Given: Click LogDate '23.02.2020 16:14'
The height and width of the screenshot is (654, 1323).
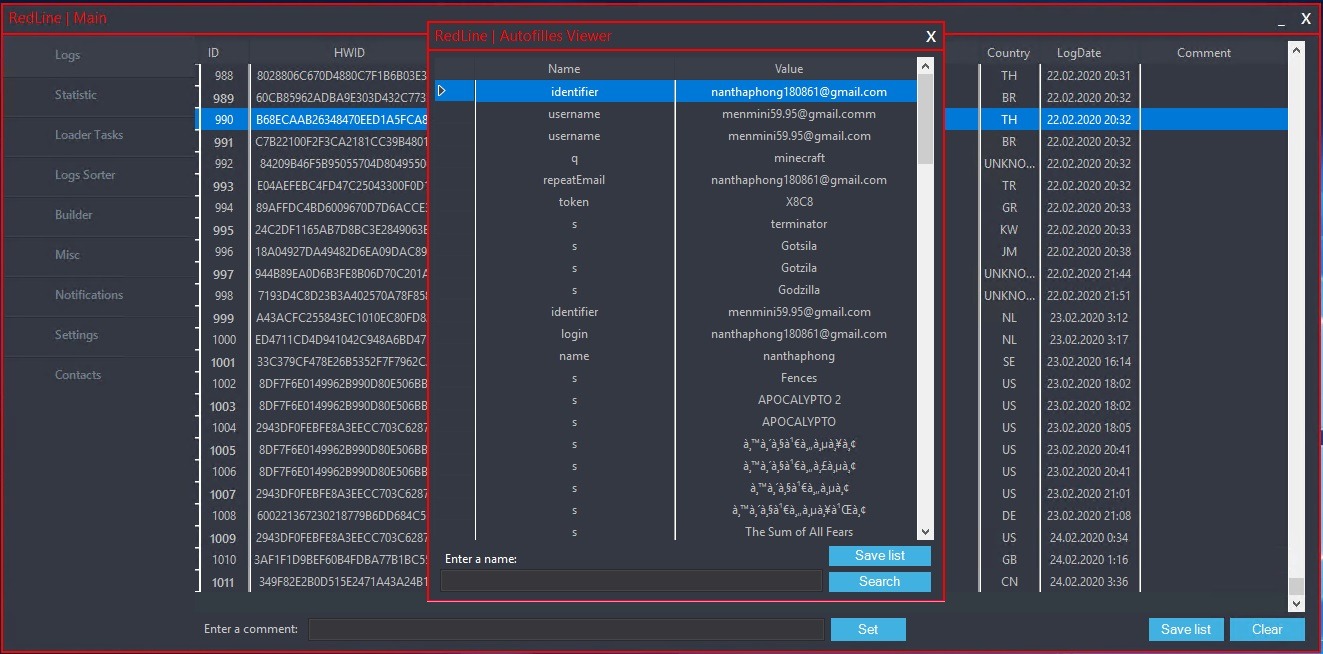Looking at the screenshot, I should 1089,362.
